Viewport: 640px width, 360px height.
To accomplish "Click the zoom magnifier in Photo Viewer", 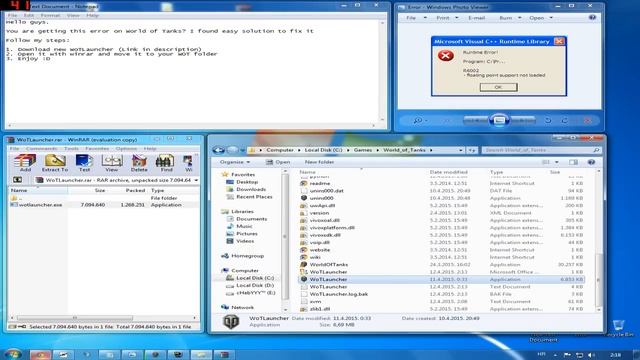I will (418, 120).
